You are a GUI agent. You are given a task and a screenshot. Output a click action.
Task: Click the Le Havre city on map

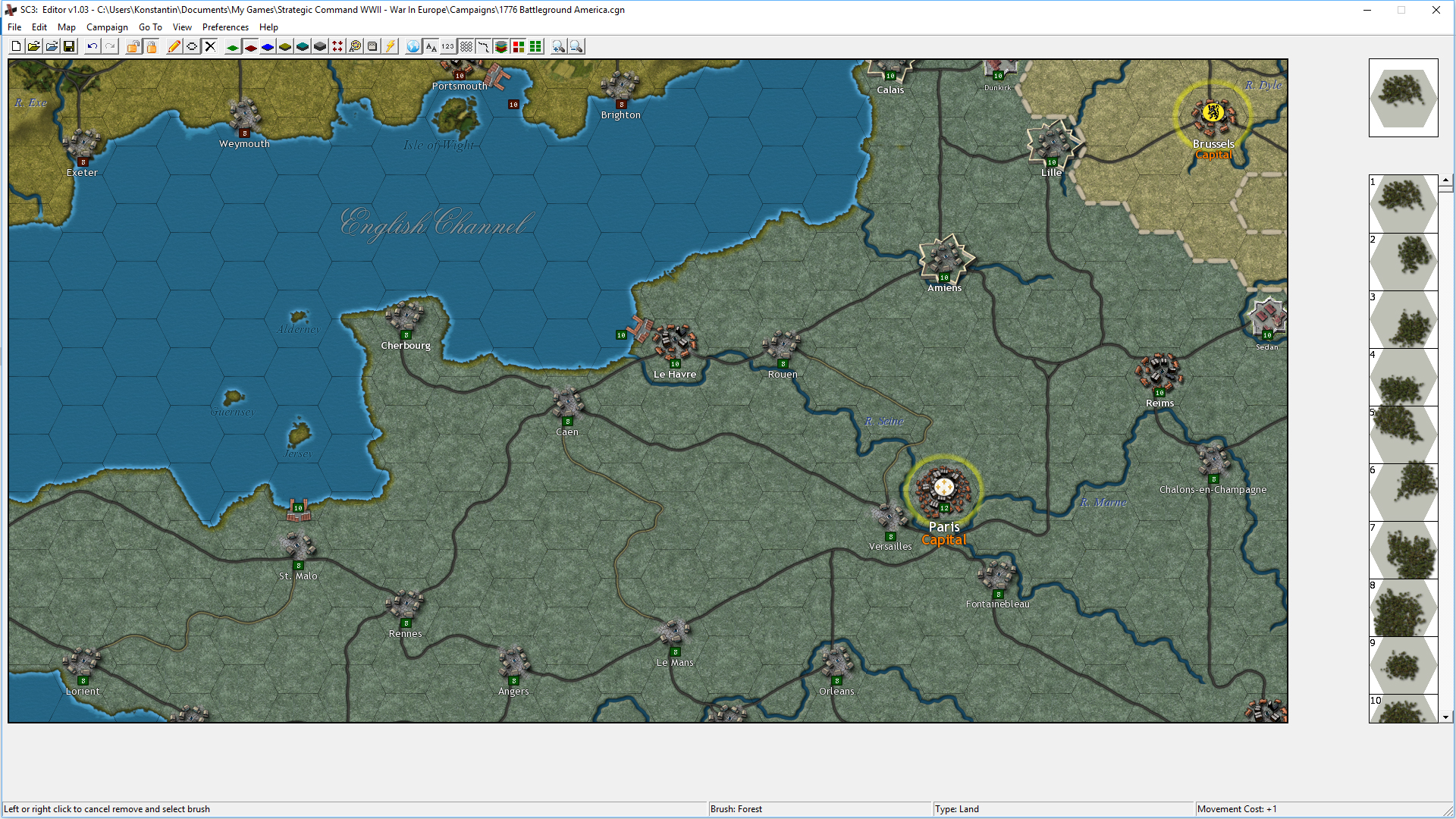pyautogui.click(x=674, y=343)
